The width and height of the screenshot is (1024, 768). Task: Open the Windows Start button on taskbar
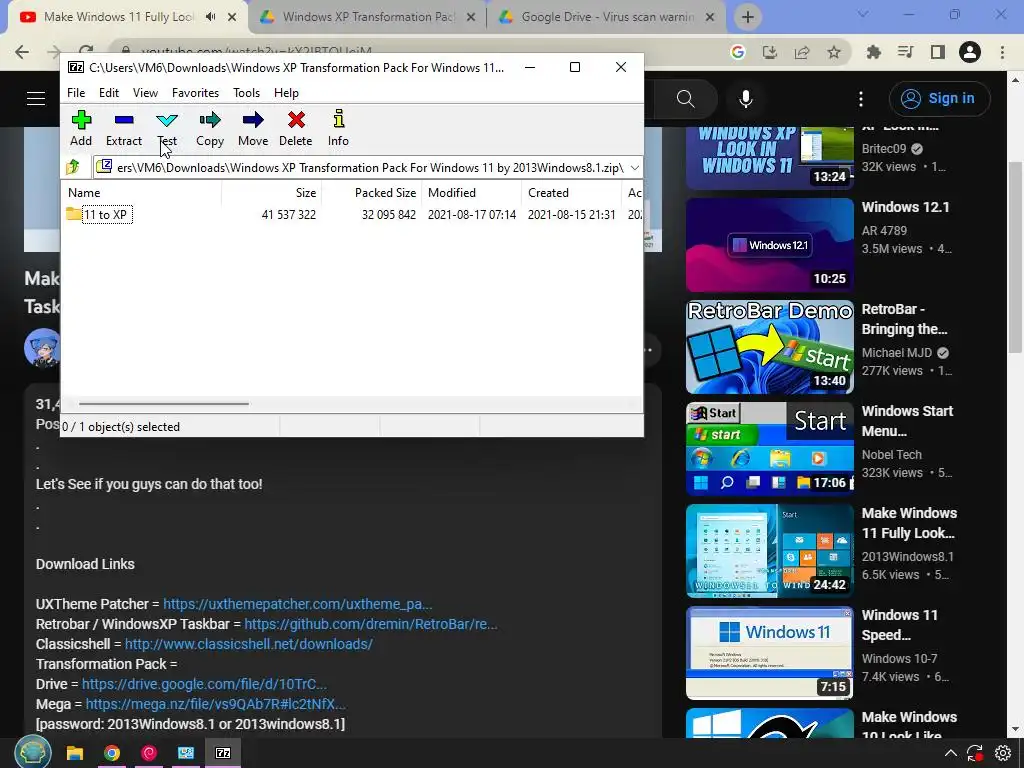[33, 753]
